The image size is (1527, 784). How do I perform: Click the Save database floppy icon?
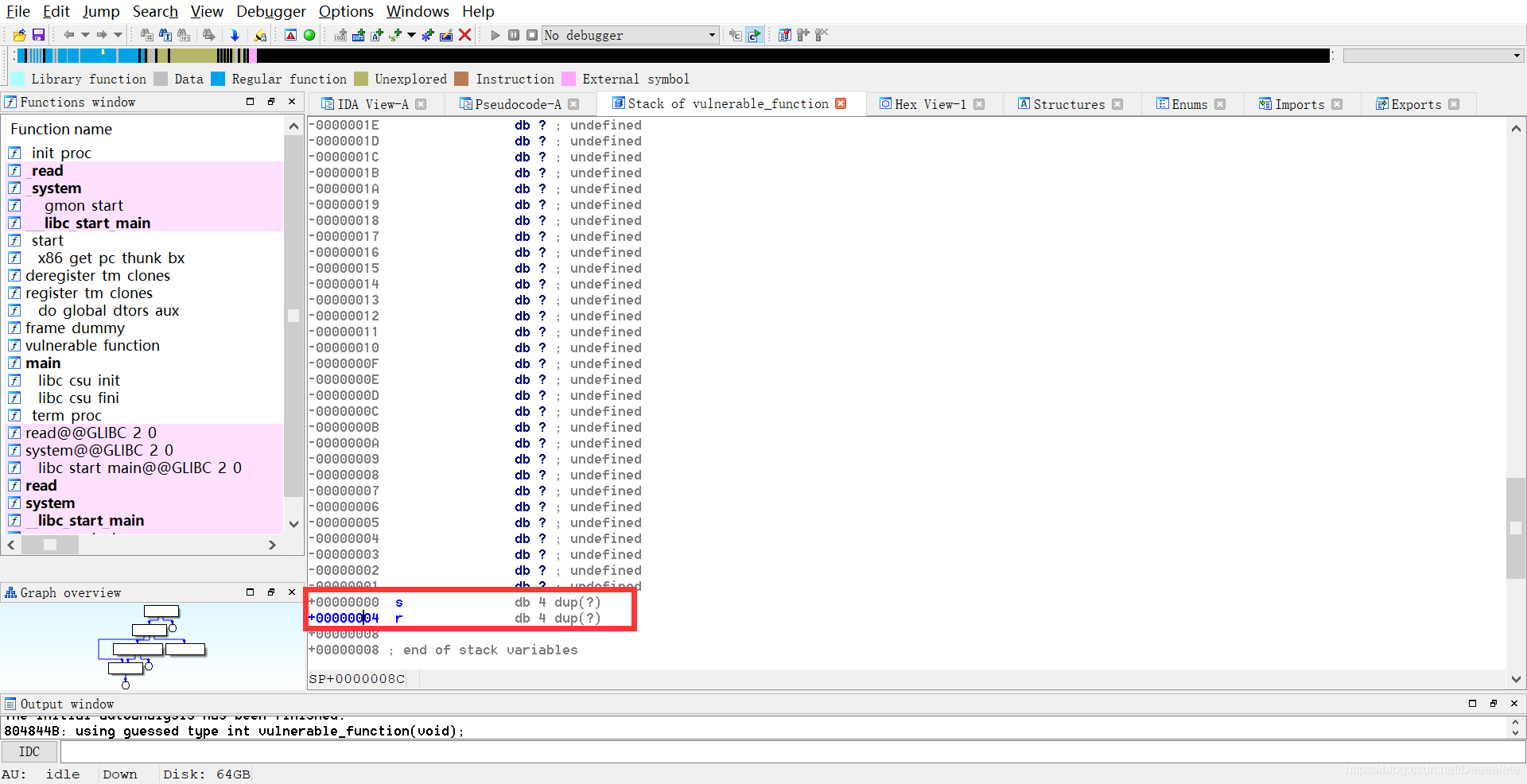(38, 35)
